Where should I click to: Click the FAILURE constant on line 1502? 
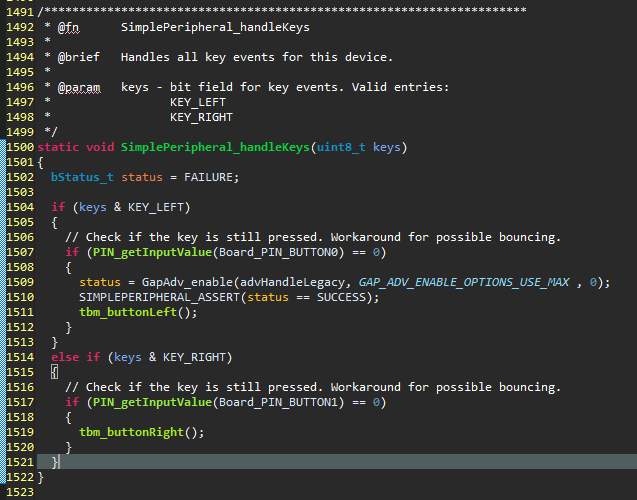pyautogui.click(x=208, y=177)
